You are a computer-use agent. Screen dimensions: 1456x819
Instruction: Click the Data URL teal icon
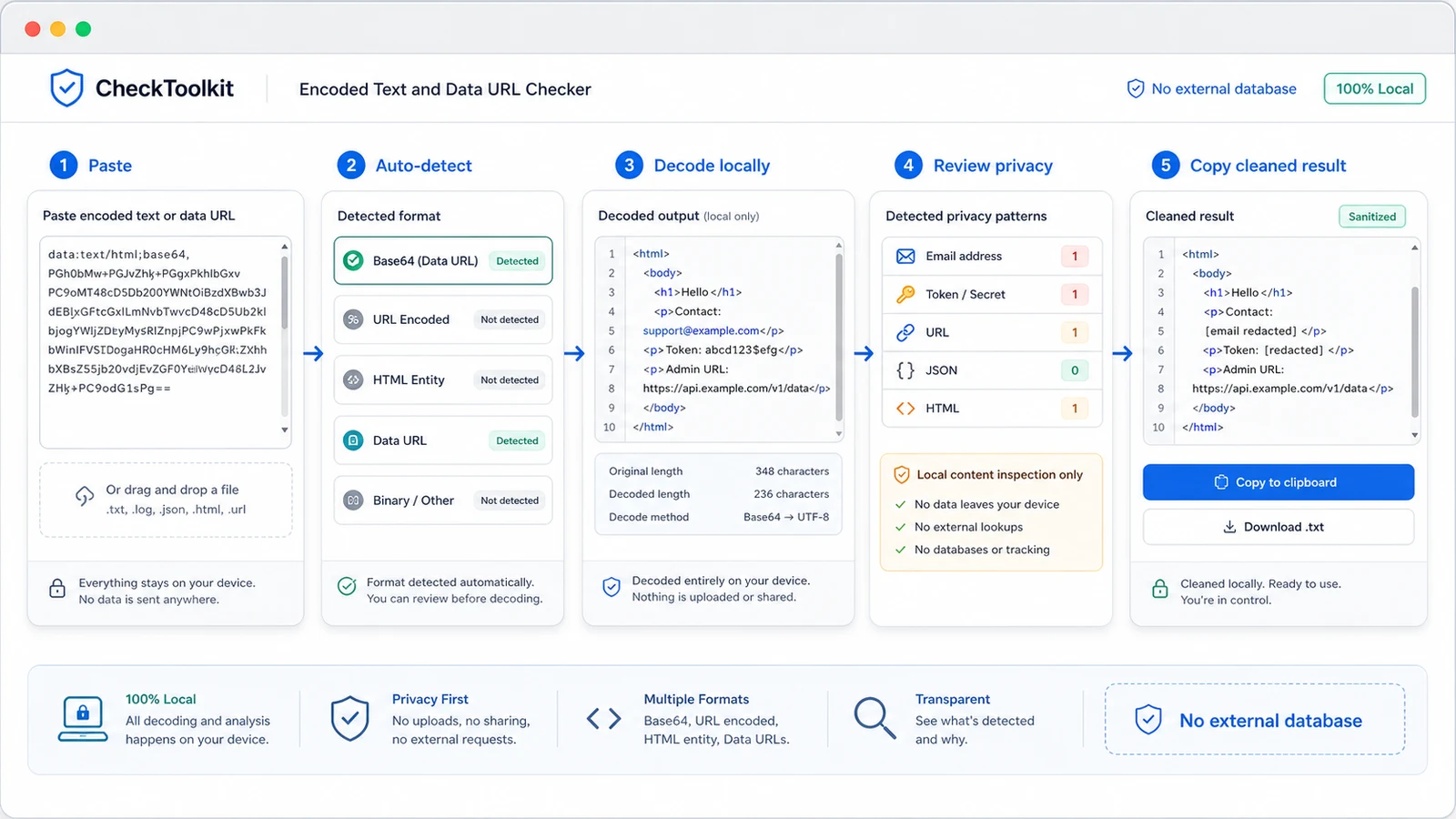[x=353, y=440]
